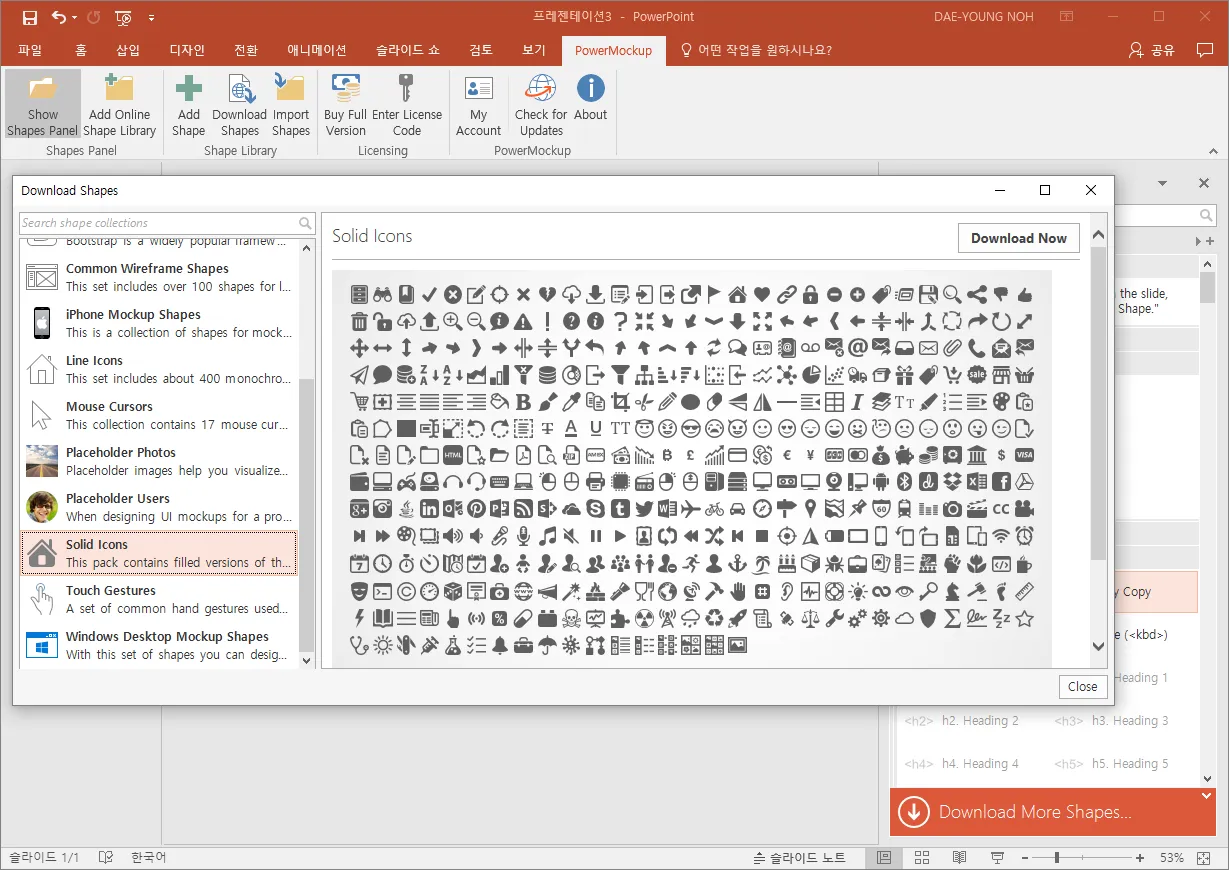Expand Quick Access Toolbar customize arrow
This screenshot has height=870, width=1229.
click(x=151, y=17)
